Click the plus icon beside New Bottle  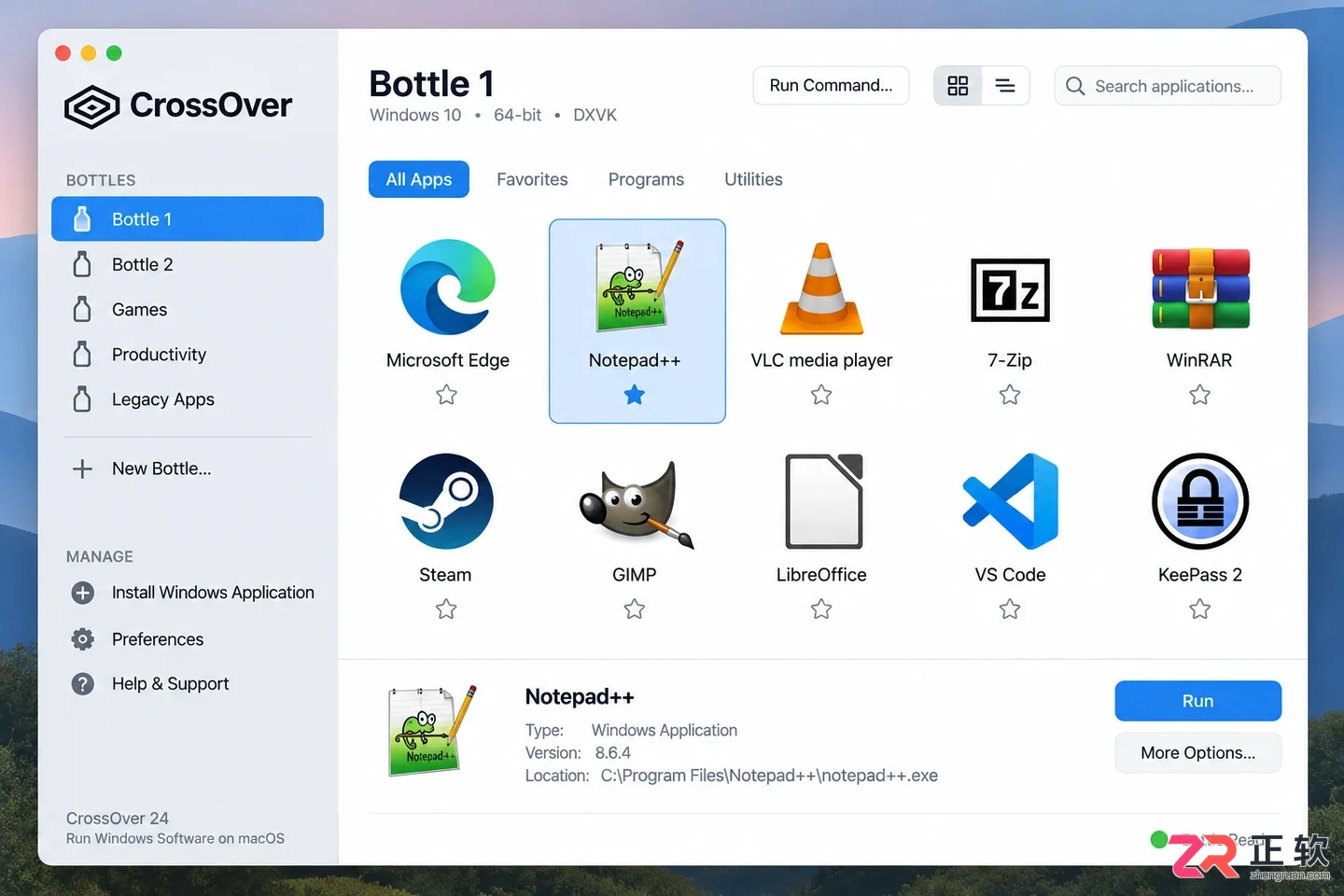(x=82, y=469)
